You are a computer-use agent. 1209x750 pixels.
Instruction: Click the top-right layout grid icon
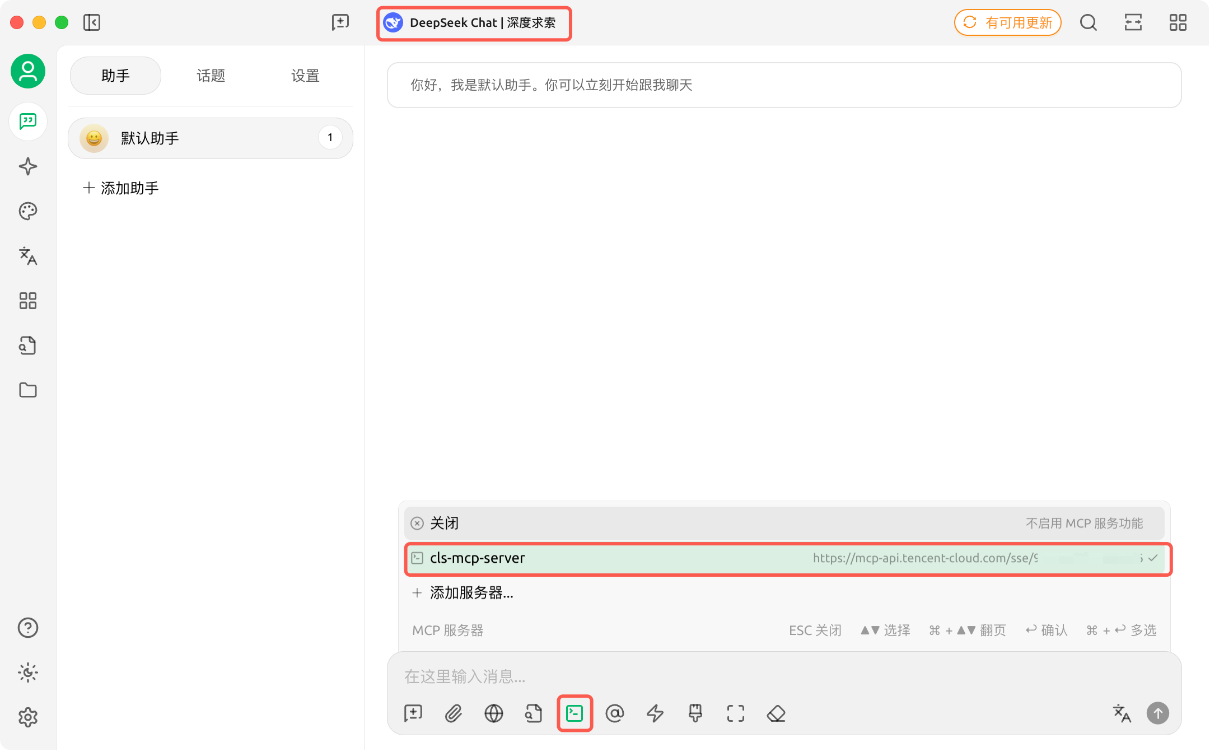(x=1178, y=22)
